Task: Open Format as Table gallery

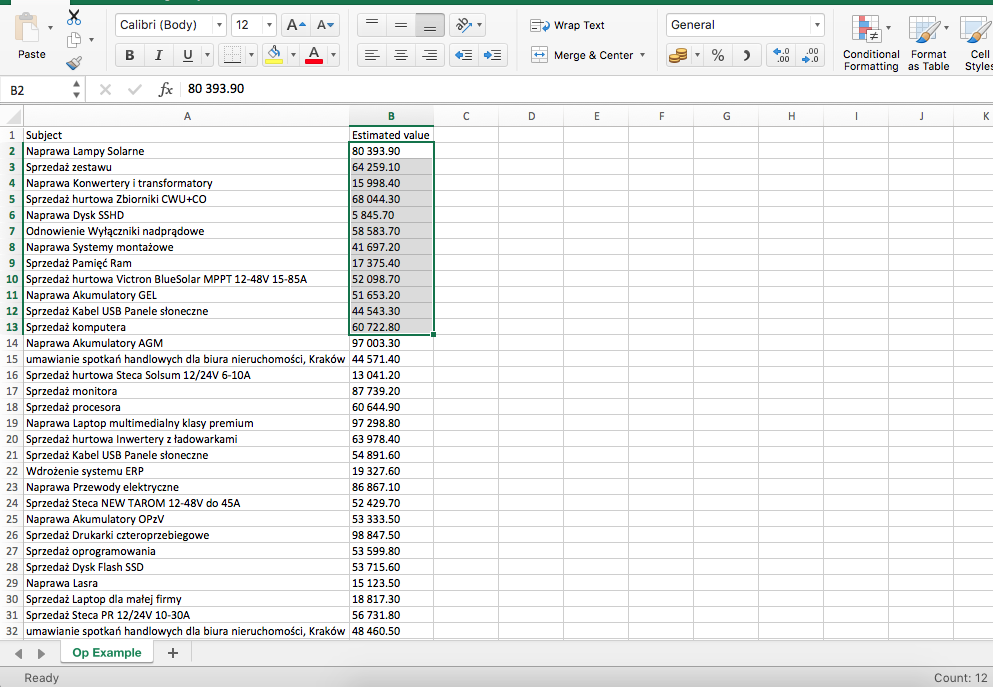Action: coord(928,42)
